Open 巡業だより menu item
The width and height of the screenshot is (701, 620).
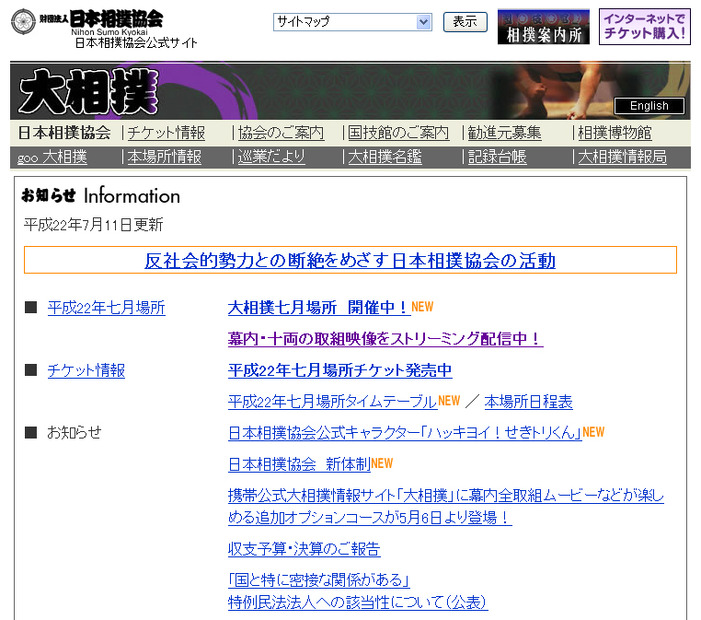point(271,157)
